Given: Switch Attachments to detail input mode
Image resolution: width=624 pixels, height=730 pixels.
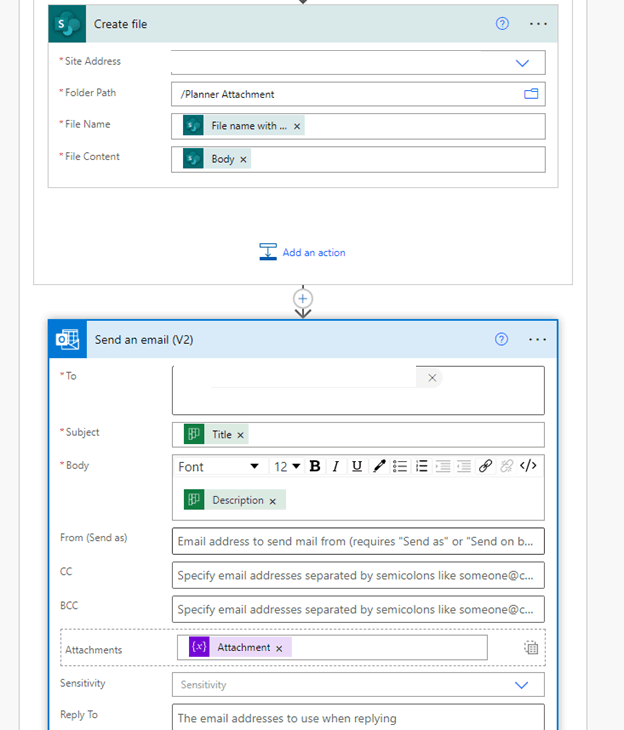Looking at the screenshot, I should click(531, 648).
